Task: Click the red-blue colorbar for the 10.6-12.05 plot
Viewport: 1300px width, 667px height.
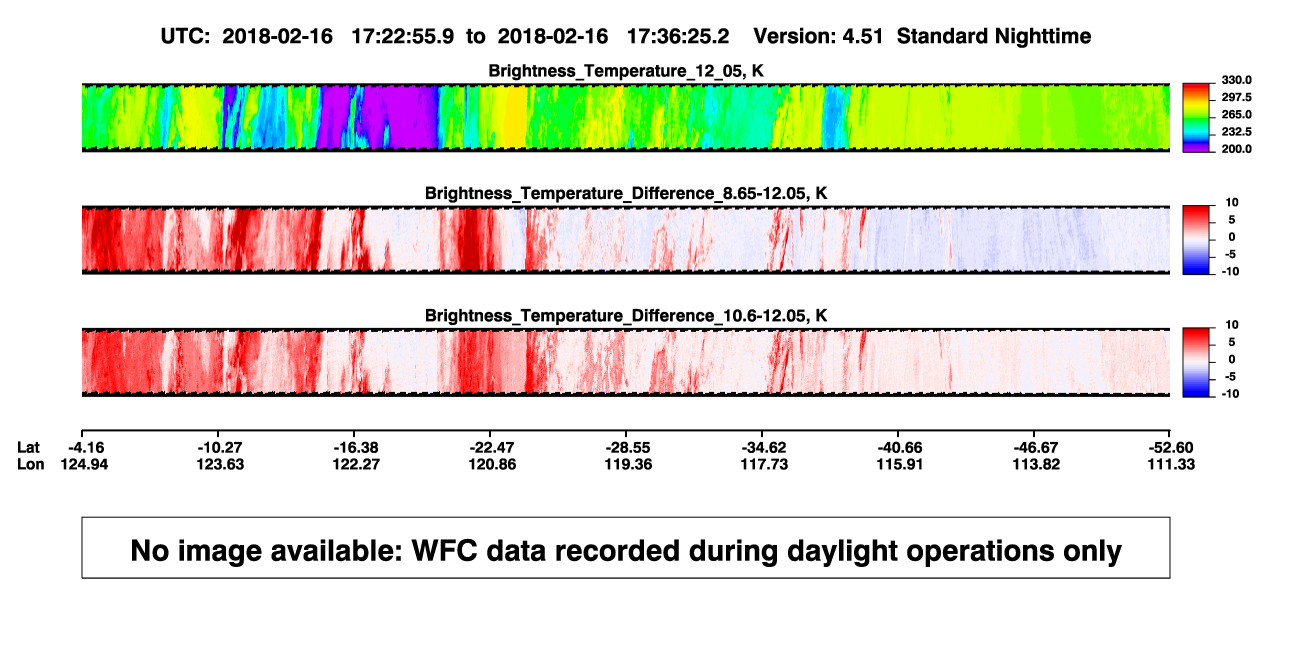Action: [1197, 362]
